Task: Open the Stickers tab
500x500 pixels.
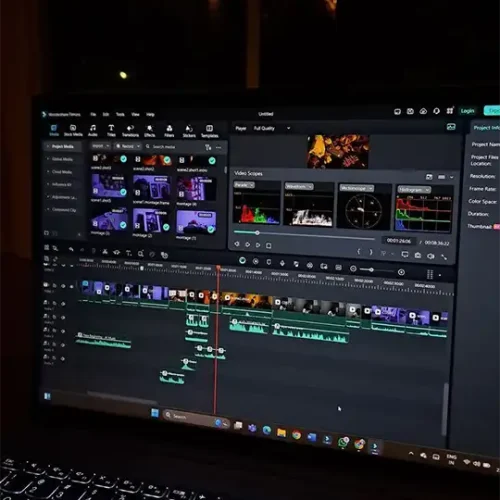Action: coord(189,132)
